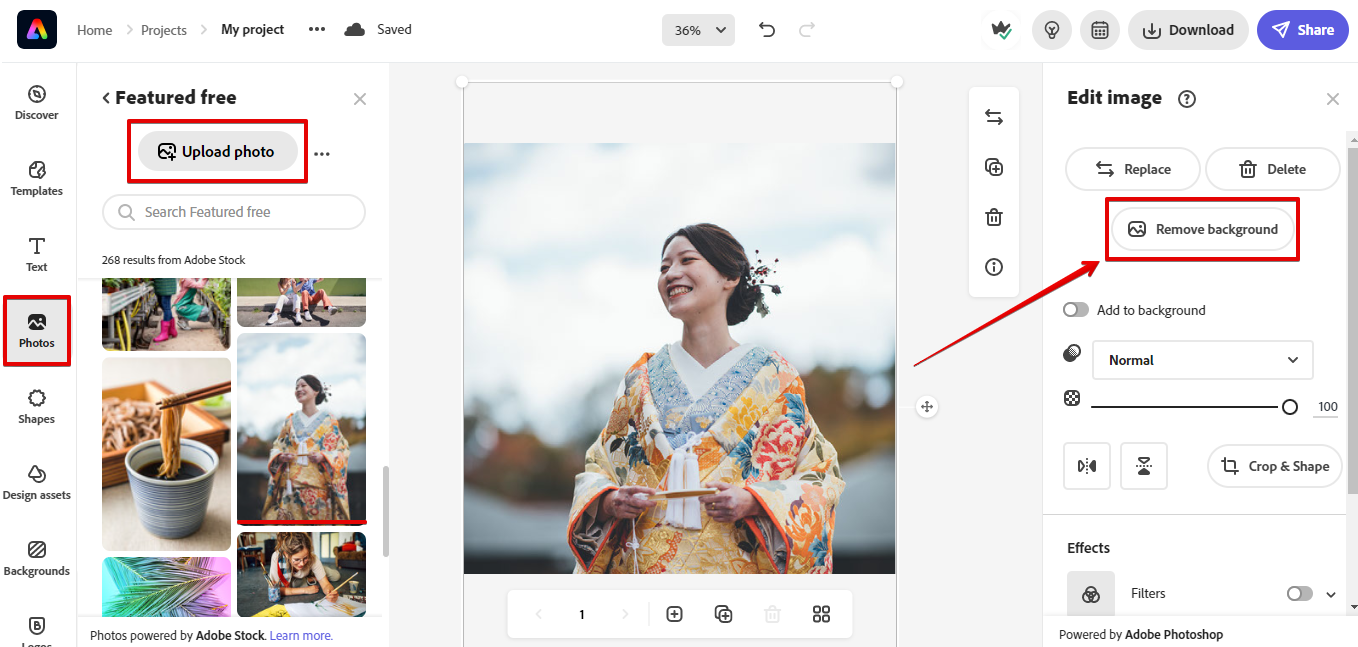Click the Search Featured free field
This screenshot has width=1358, height=647.
click(234, 212)
